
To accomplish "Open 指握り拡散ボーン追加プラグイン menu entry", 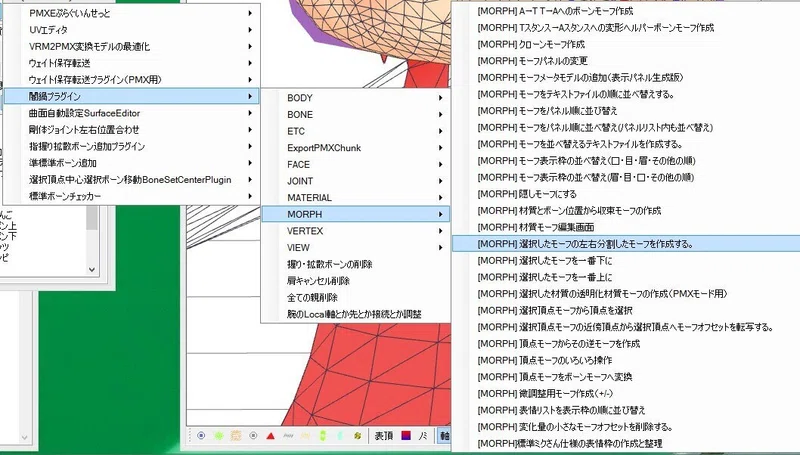I will (132, 146).
